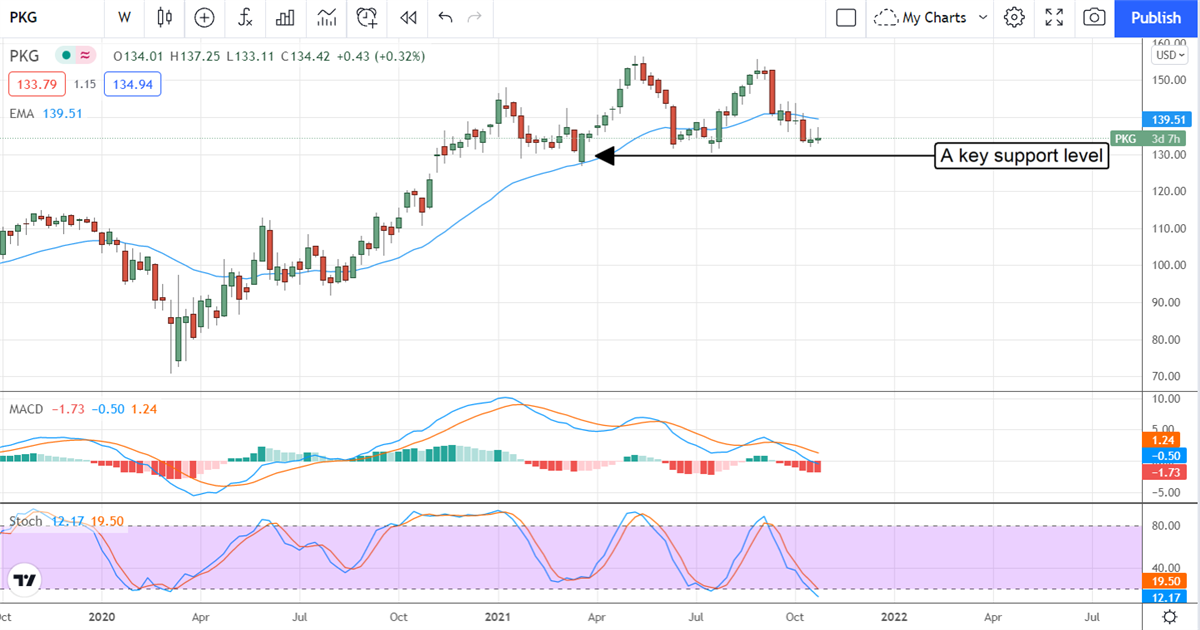Image resolution: width=1200 pixels, height=630 pixels.
Task: Click the O134.01 open value
Action: coord(138,56)
